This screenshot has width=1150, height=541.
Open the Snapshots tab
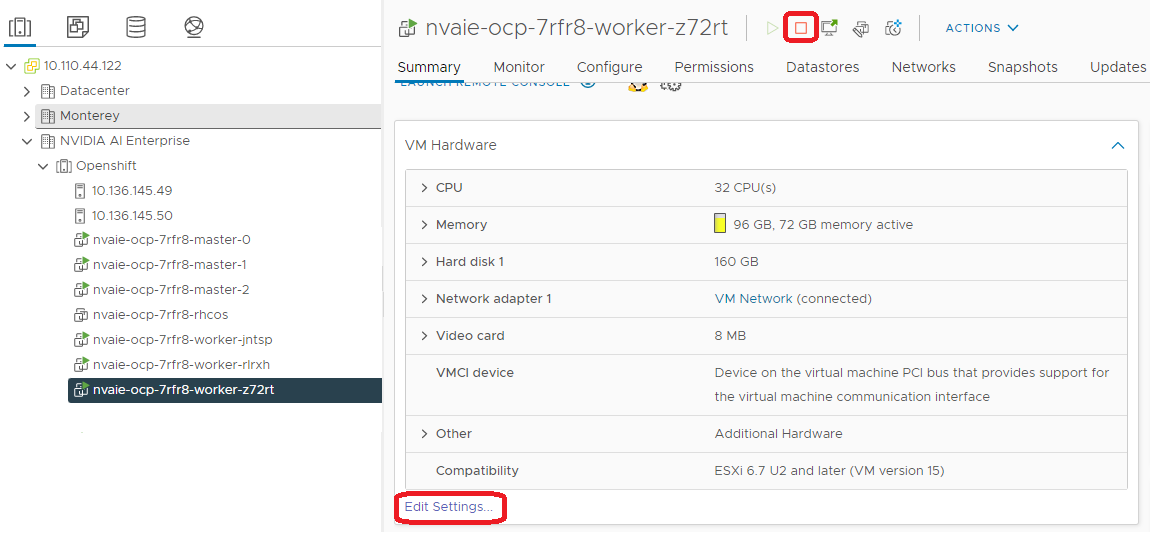[x=1022, y=67]
